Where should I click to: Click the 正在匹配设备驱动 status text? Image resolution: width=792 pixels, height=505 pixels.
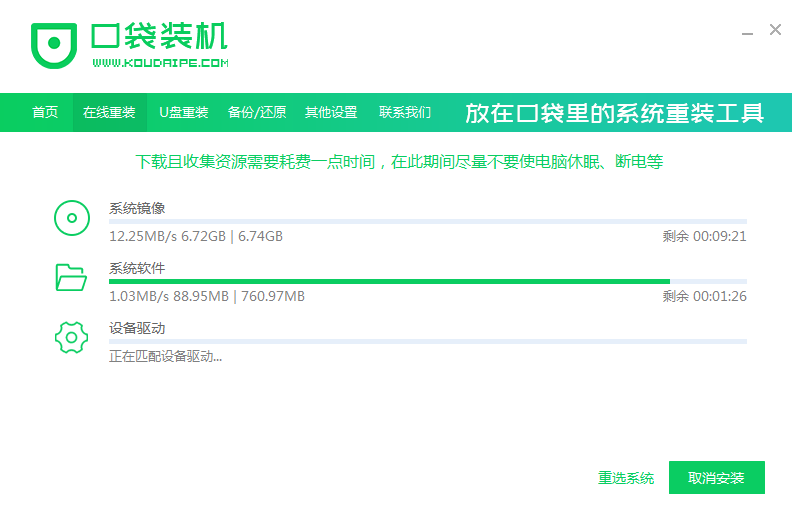(x=166, y=356)
